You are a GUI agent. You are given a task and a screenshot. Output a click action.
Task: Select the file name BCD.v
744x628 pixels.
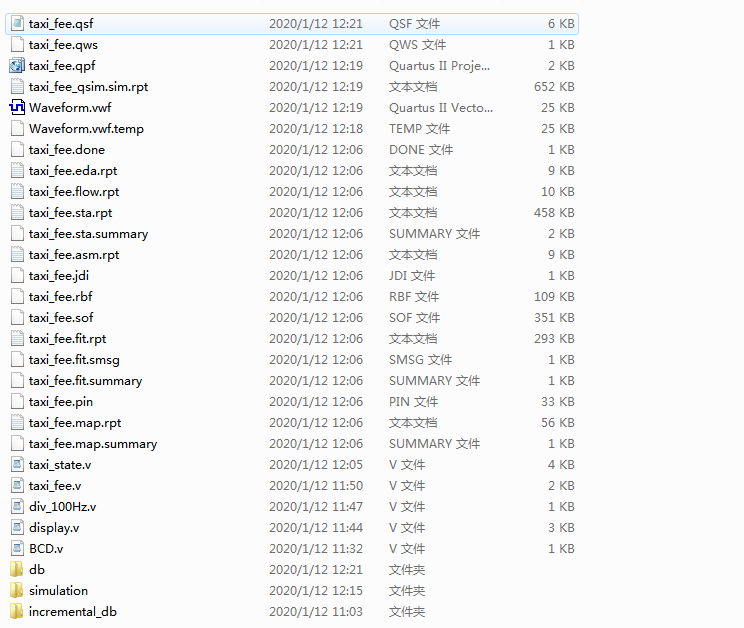click(x=46, y=549)
